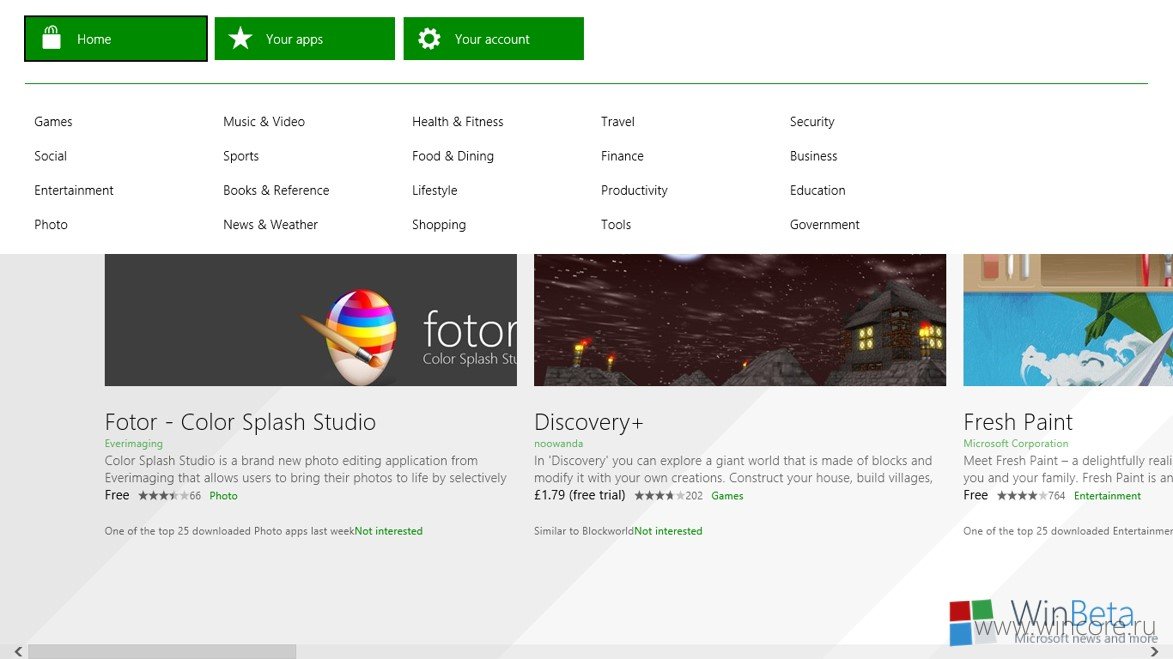Click the Discovery+ star rating
Viewport: 1173px width, 659px height.
coord(659,496)
